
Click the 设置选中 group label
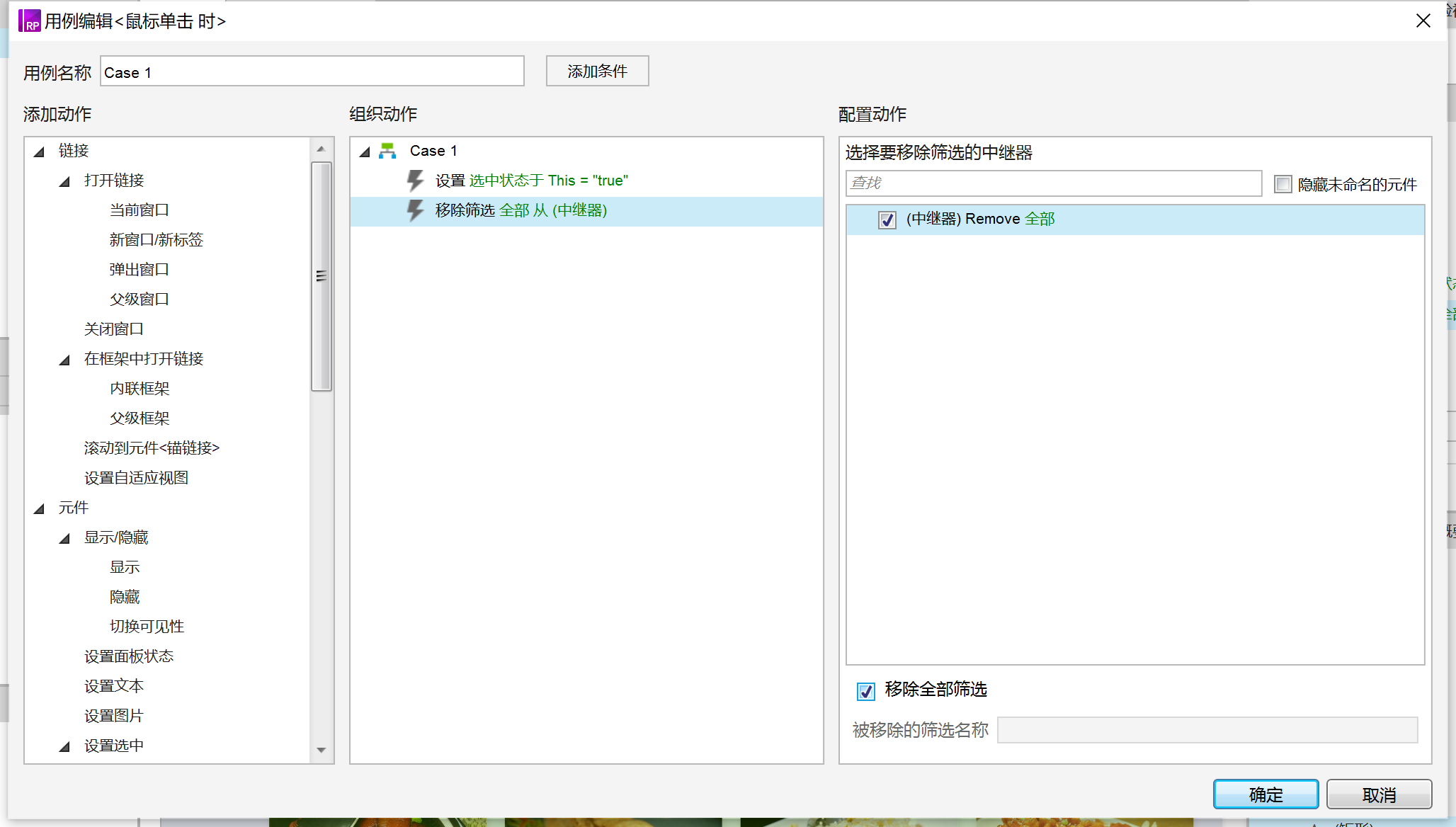pyautogui.click(x=114, y=746)
